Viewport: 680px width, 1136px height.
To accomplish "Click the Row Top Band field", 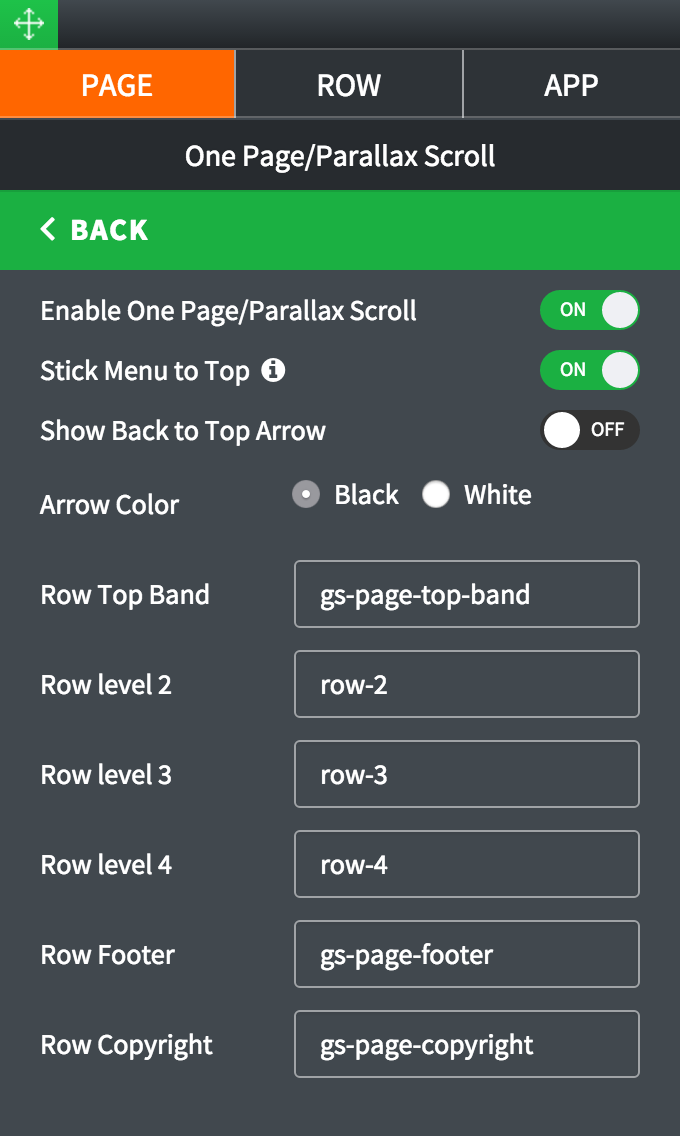I will click(466, 594).
